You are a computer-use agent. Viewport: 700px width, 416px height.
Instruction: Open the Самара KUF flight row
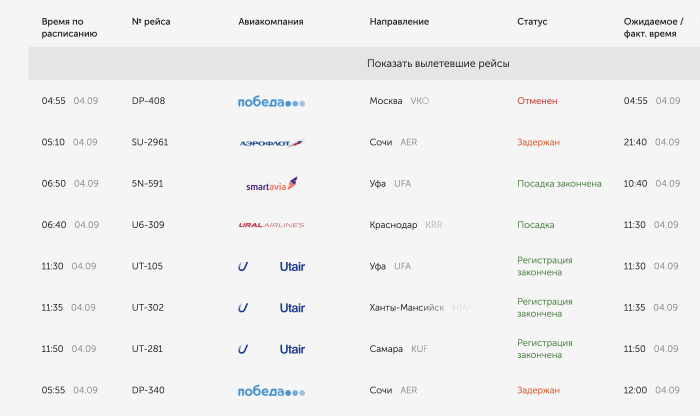point(364,349)
